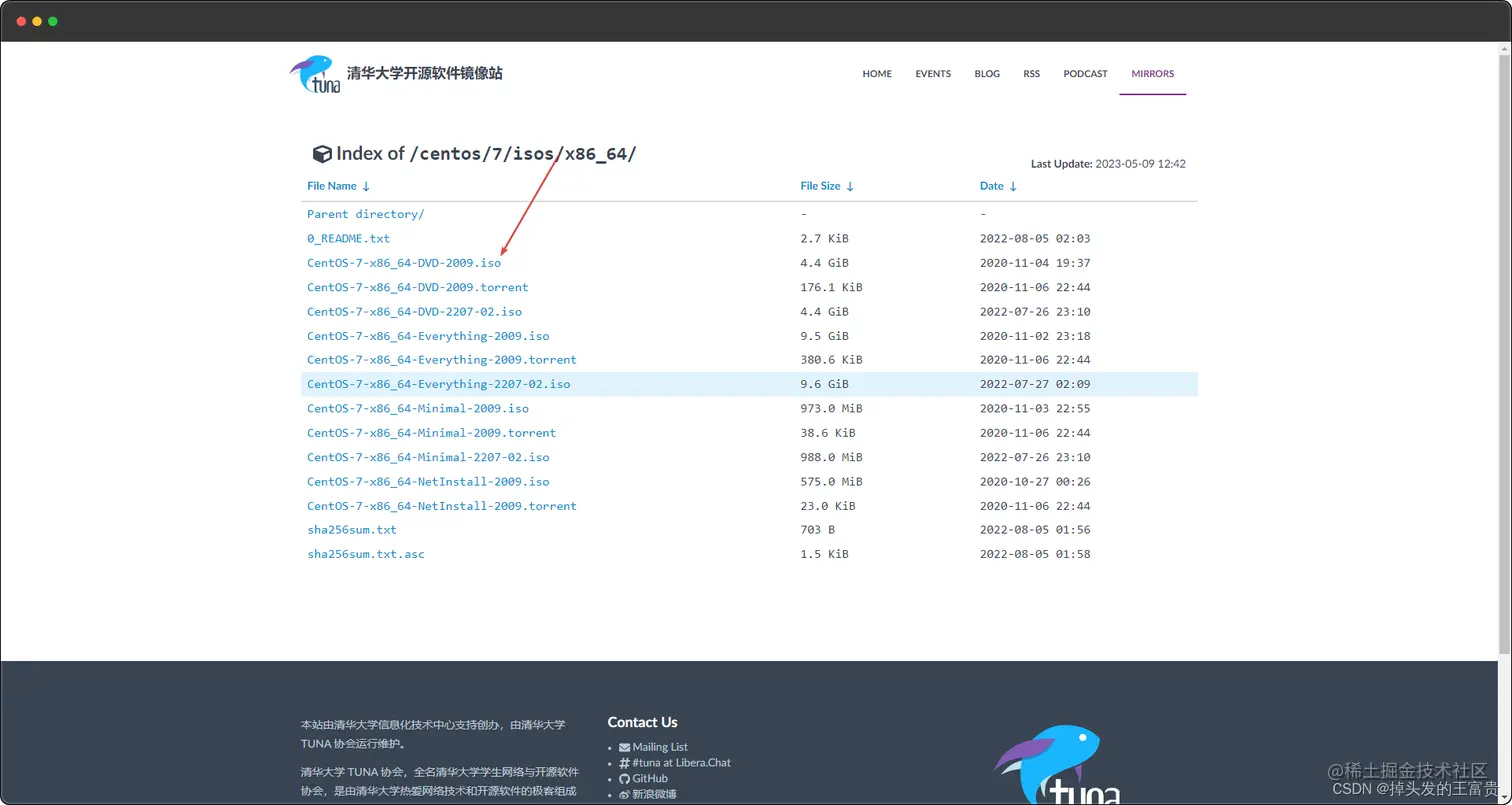
Task: Sort listing by File Name header
Action: pyautogui.click(x=332, y=186)
